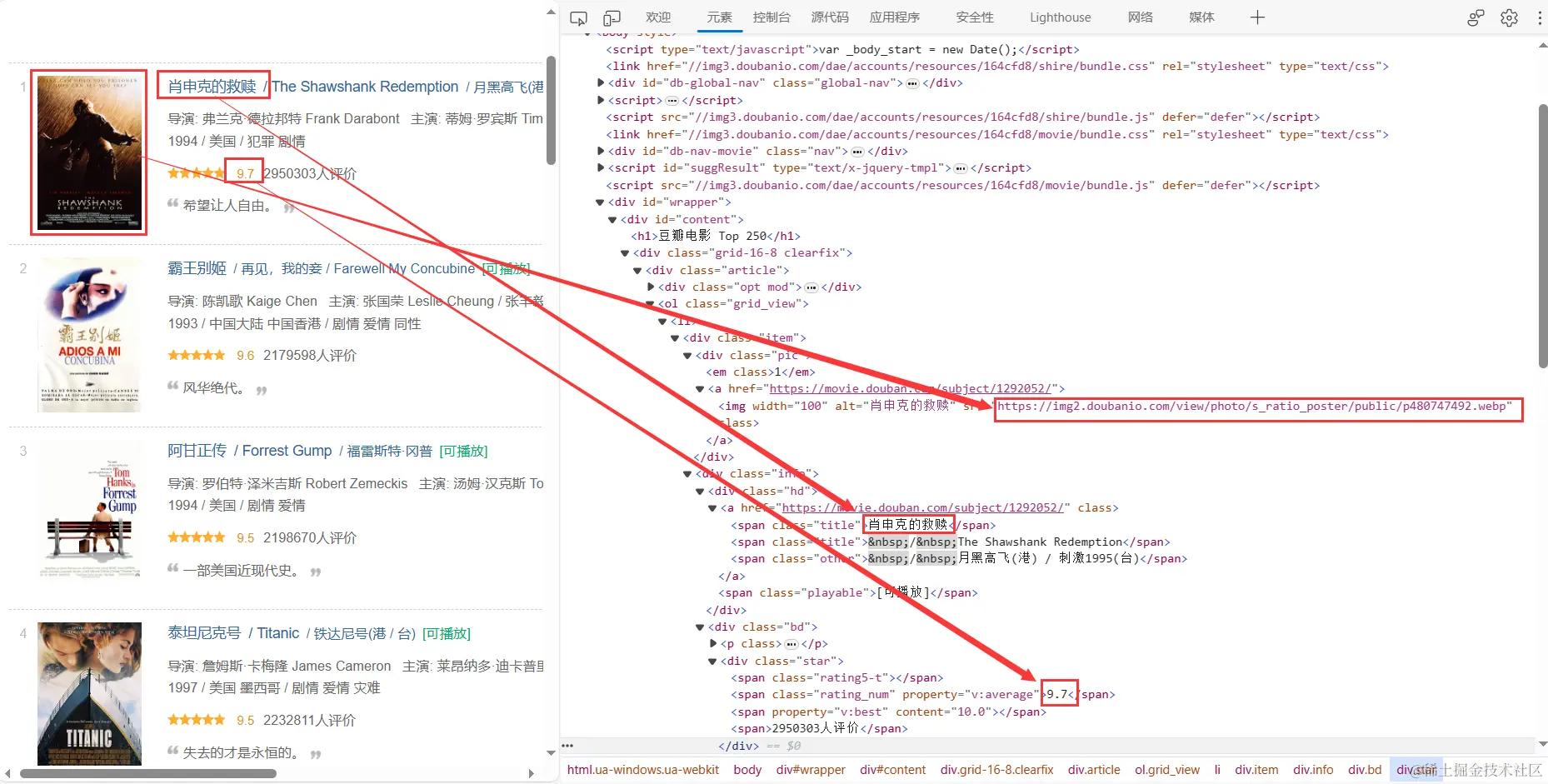Click the Shawshank Redemption poster thumbnail
The image size is (1548, 784).
pyautogui.click(x=89, y=152)
